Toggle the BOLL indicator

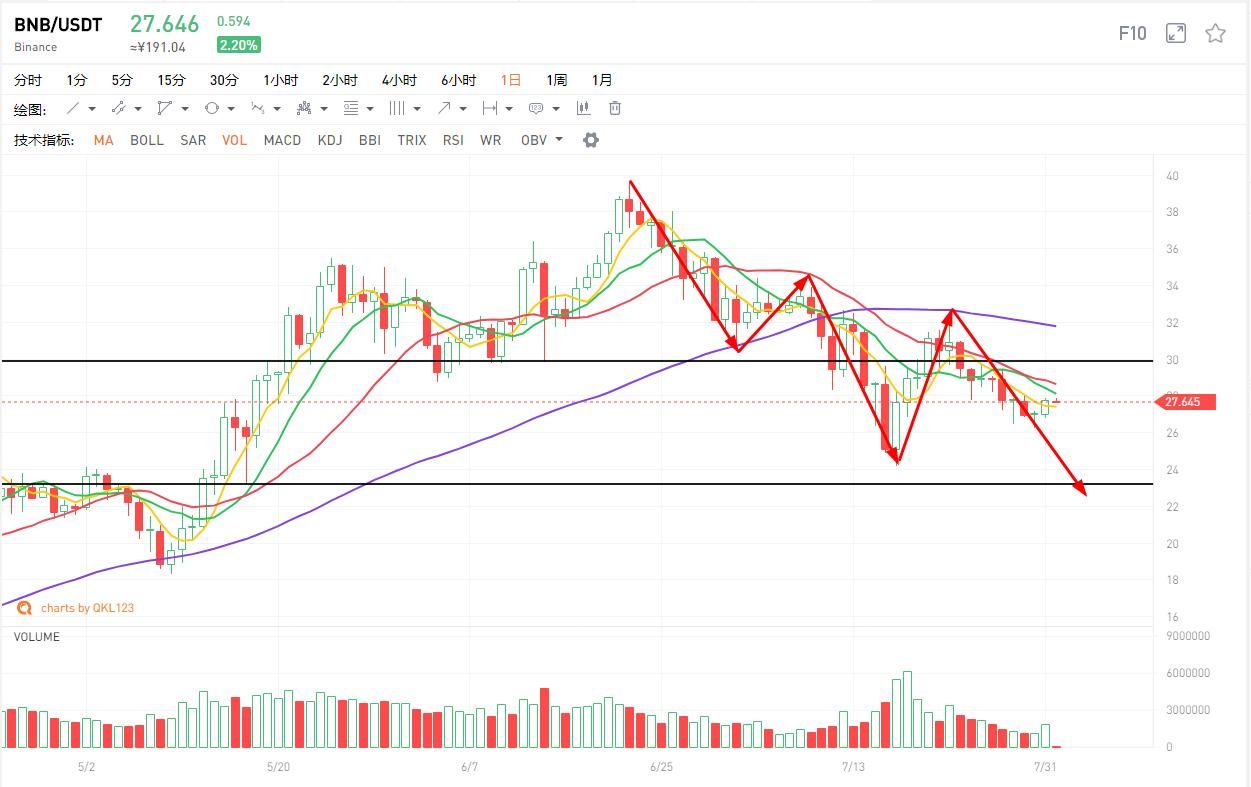pyautogui.click(x=147, y=140)
